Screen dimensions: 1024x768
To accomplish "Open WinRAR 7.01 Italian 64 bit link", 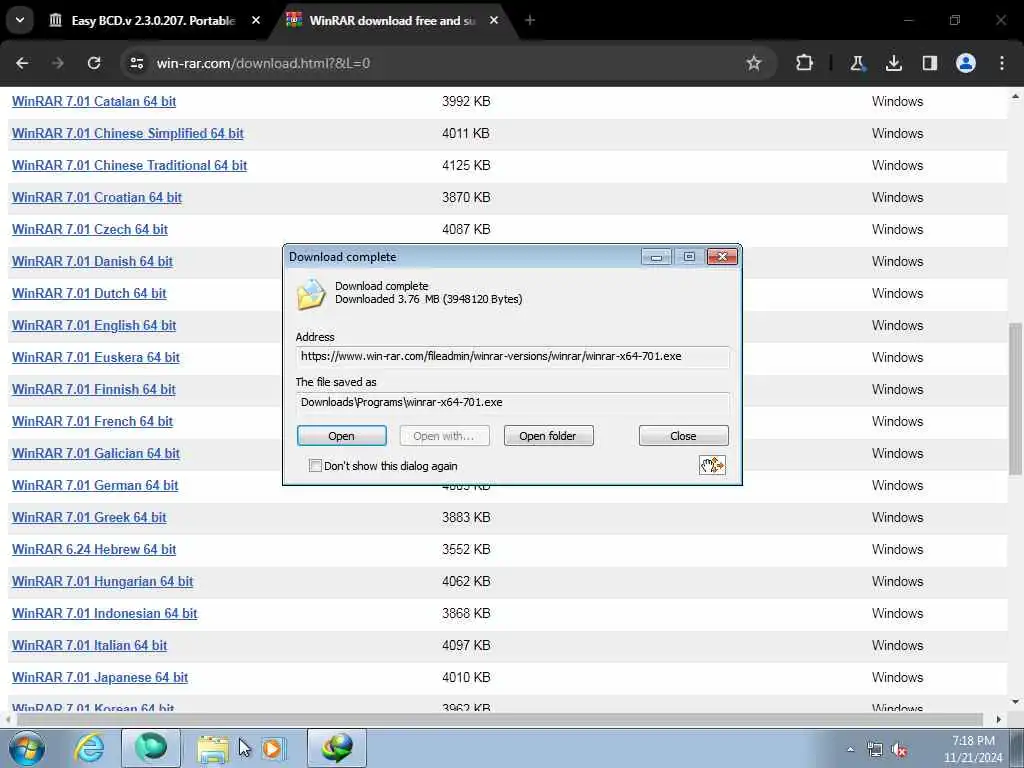I will [x=89, y=645].
